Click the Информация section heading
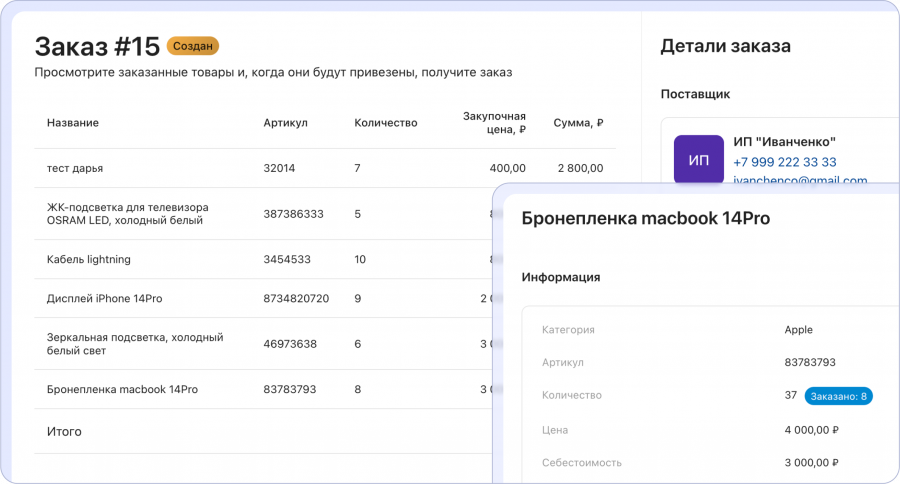The height and width of the screenshot is (484, 900). click(561, 277)
